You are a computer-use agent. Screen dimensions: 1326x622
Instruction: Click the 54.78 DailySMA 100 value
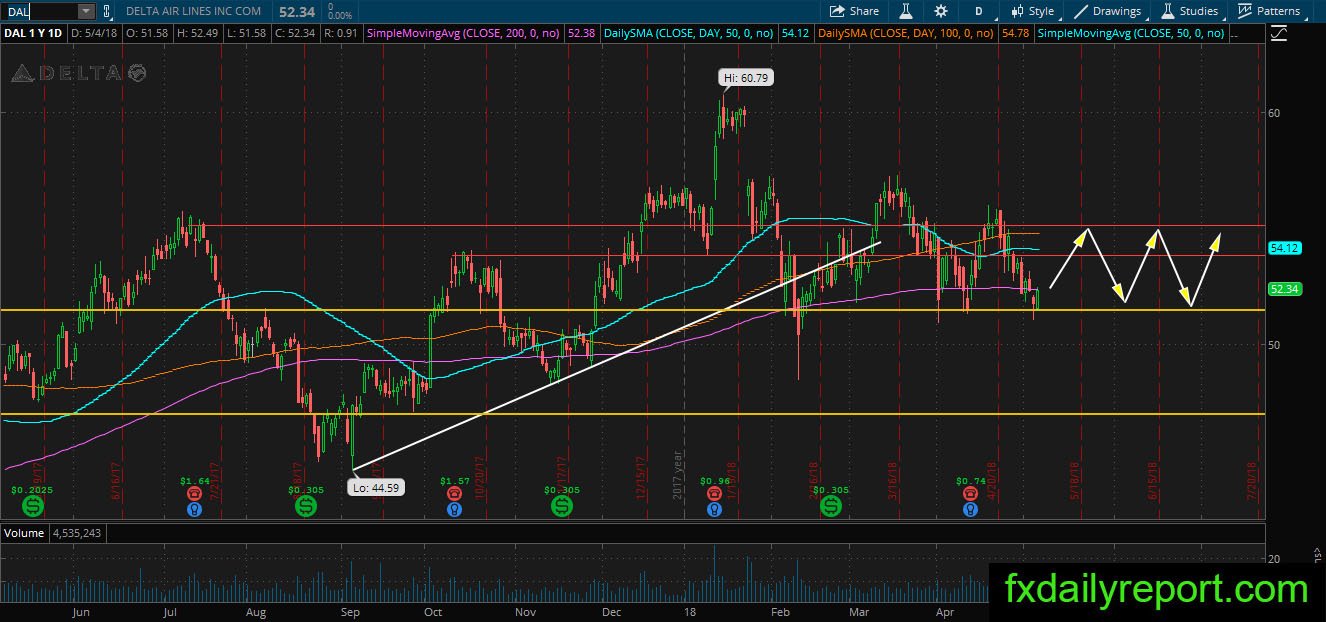pos(1014,33)
